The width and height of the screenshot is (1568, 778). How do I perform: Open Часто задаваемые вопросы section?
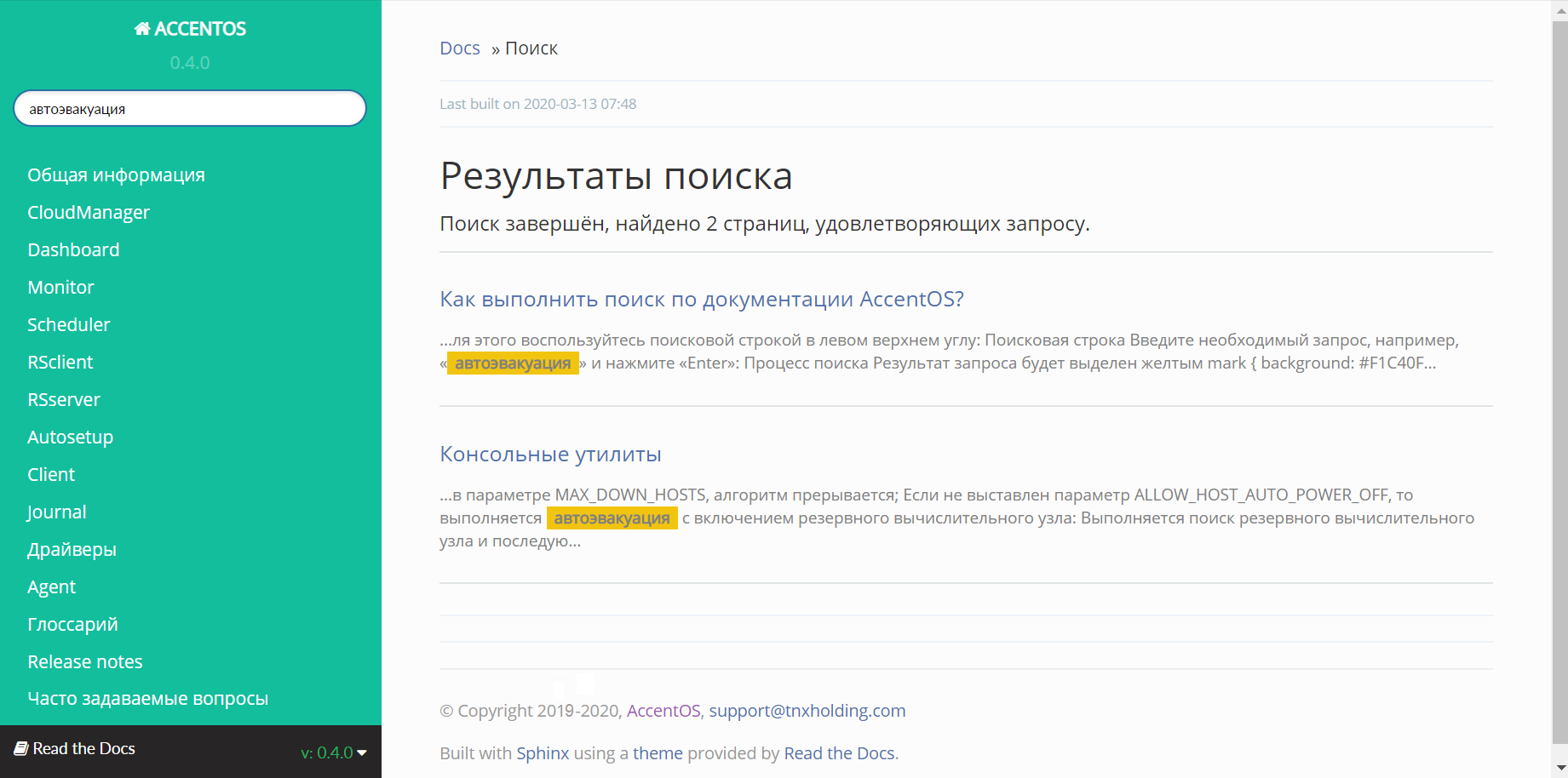pyautogui.click(x=148, y=699)
